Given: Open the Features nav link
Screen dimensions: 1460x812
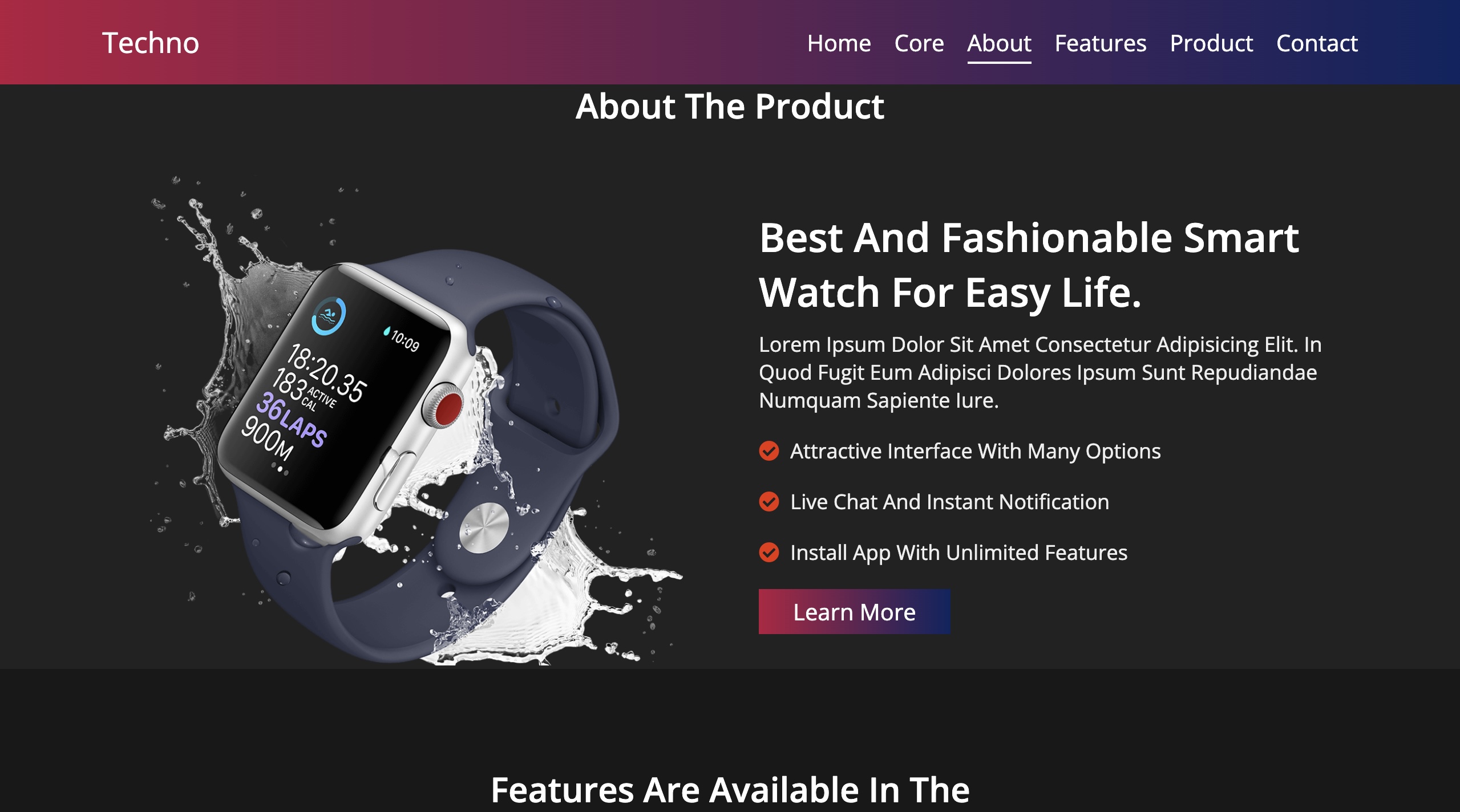Looking at the screenshot, I should point(1100,43).
